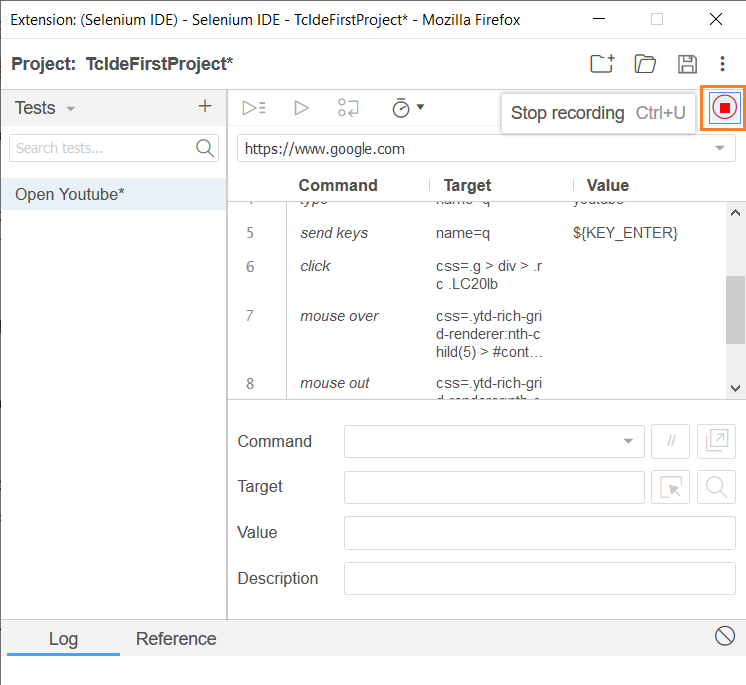Stop recording with red button
Image resolution: width=746 pixels, height=685 pixels.
(x=724, y=108)
